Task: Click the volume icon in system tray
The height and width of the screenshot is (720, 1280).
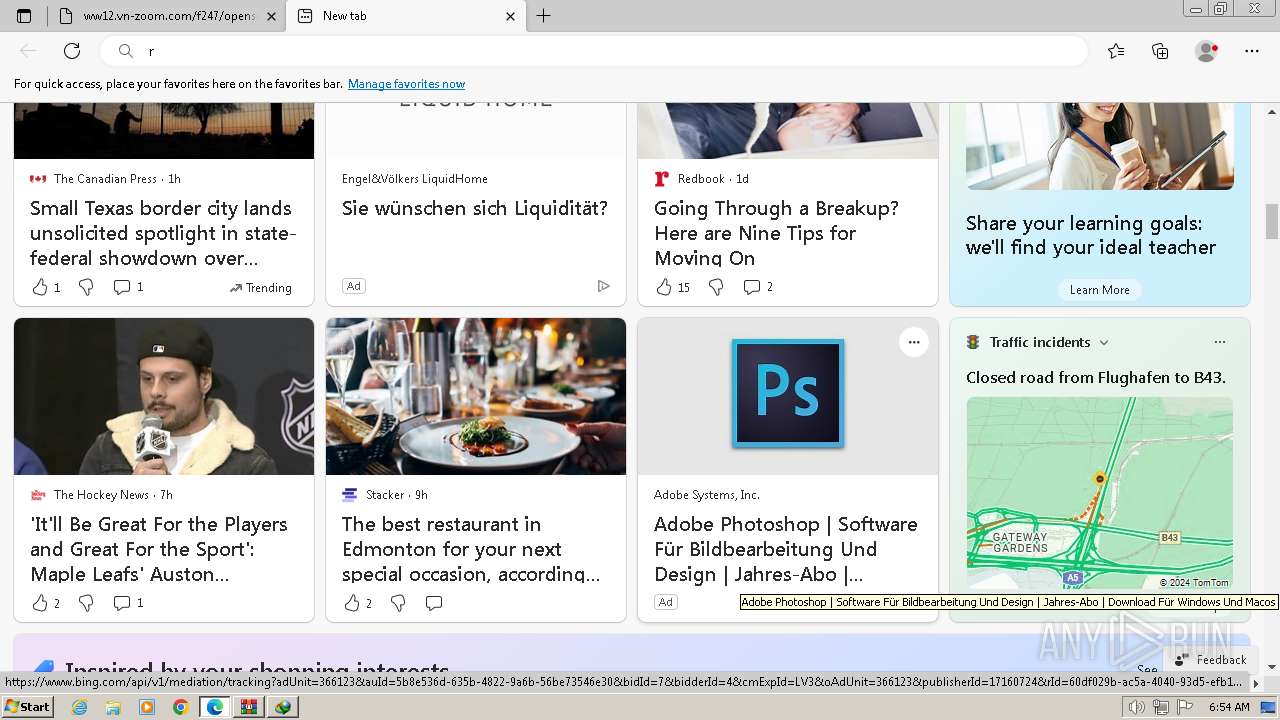Action: [1137, 707]
